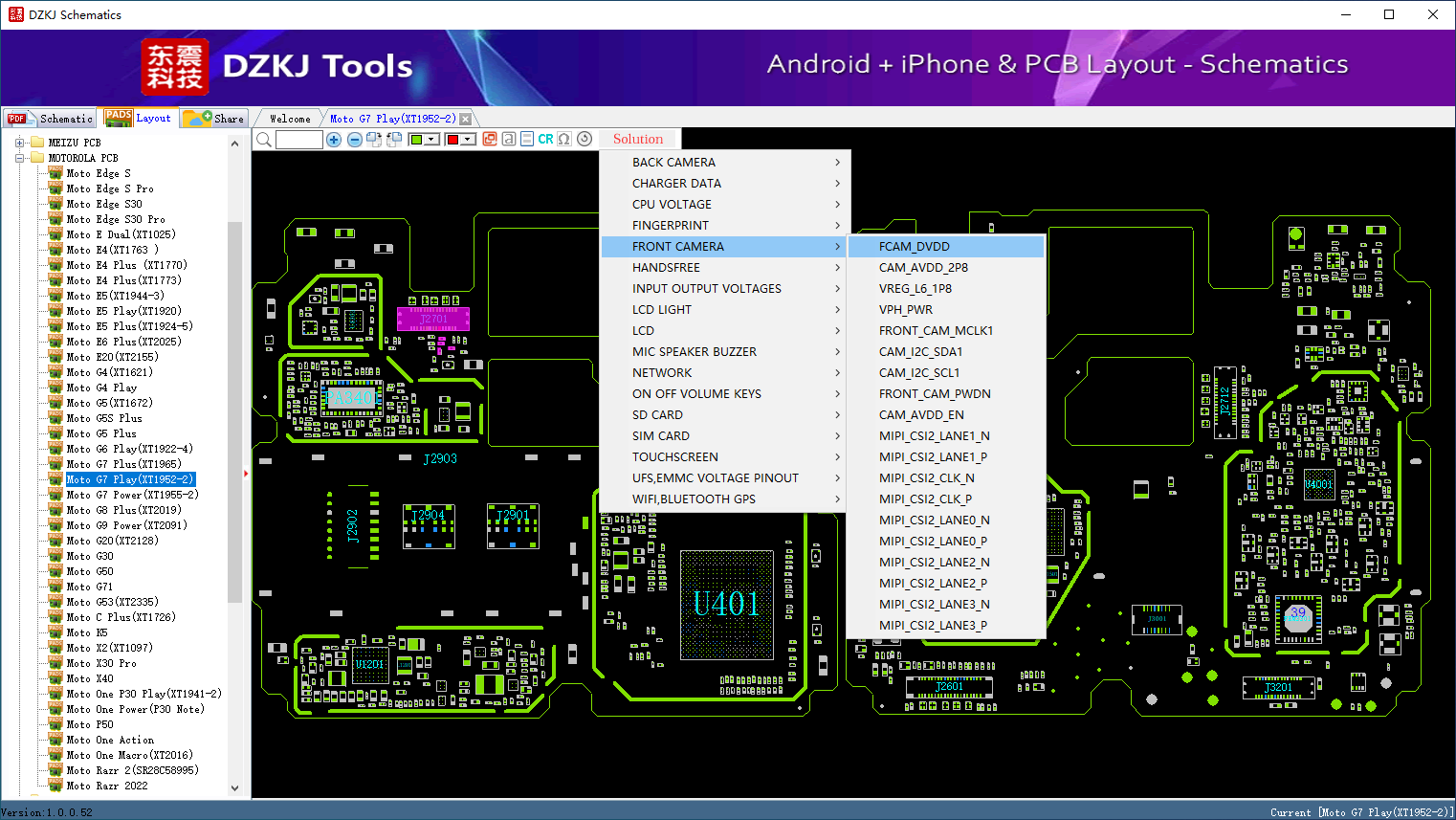Viewport: 1456px width, 820px height.
Task: Switch to the Schematic tab
Action: (50, 119)
